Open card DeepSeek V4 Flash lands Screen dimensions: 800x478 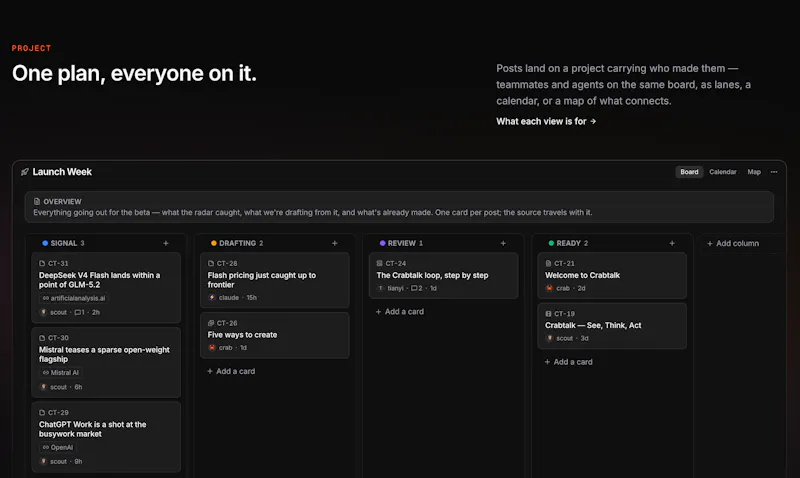106,288
